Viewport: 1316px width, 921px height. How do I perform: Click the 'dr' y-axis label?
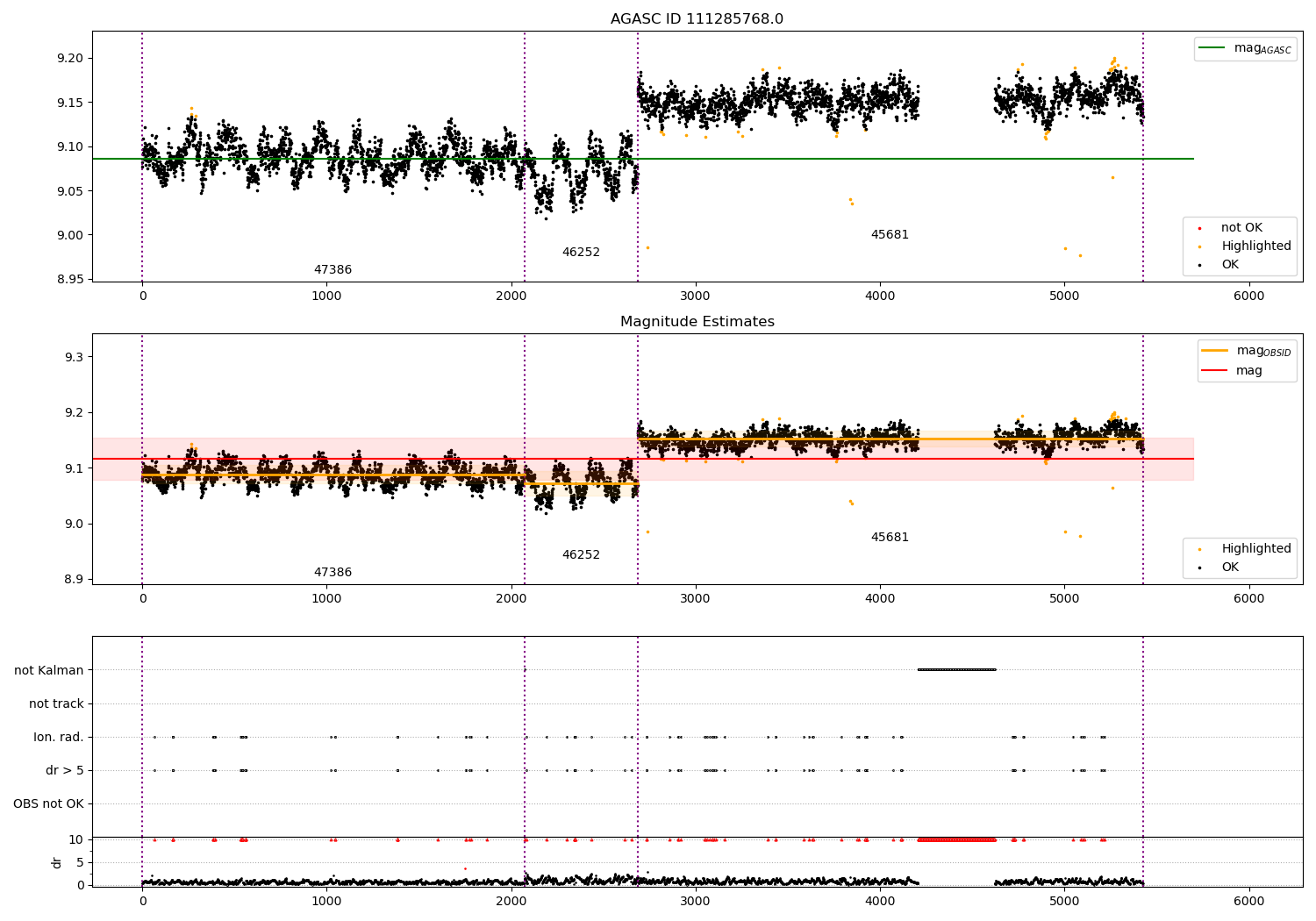coord(57,862)
